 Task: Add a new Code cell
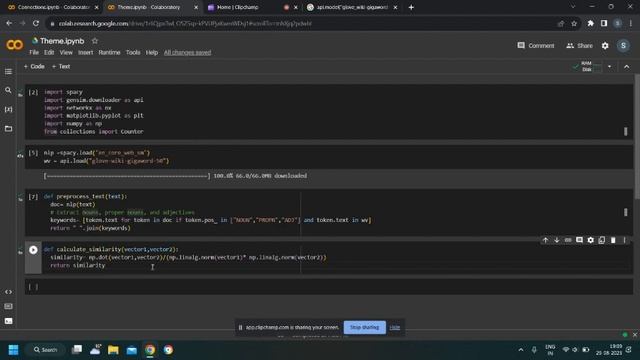[34, 67]
